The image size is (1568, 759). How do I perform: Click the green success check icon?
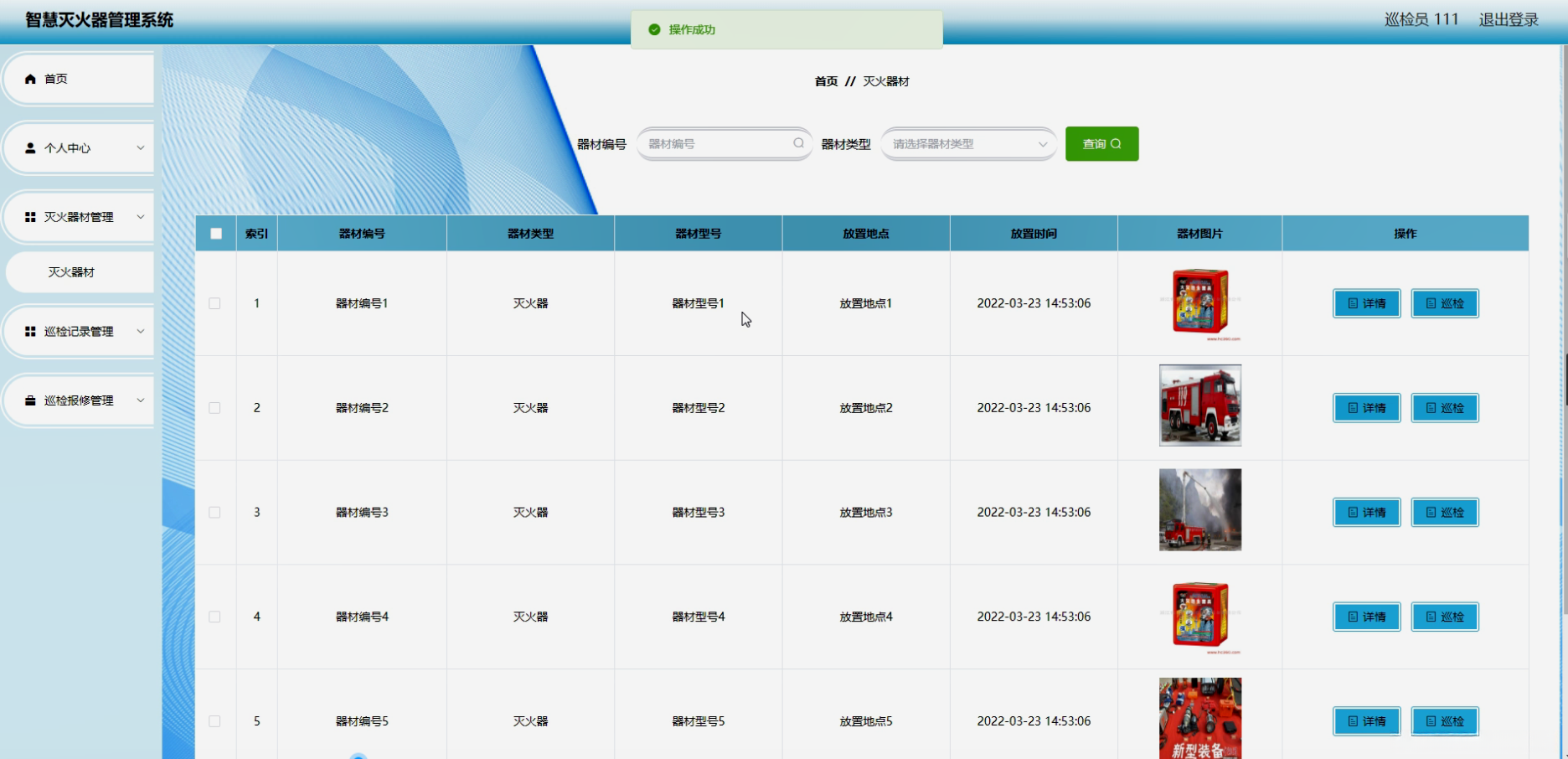point(654,29)
